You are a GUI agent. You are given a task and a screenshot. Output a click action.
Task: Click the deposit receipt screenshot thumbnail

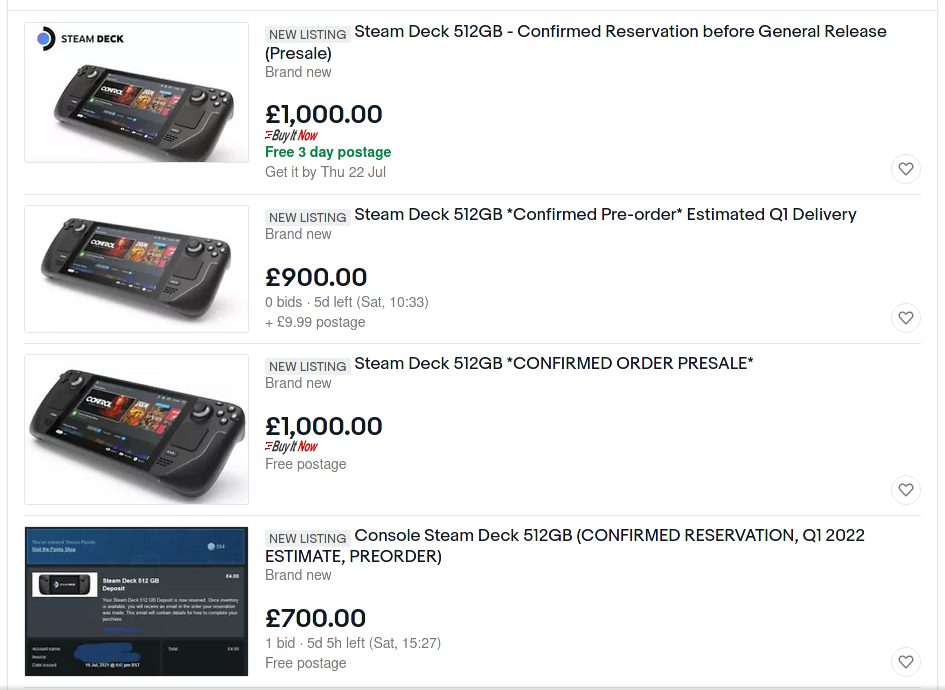[x=136, y=601]
